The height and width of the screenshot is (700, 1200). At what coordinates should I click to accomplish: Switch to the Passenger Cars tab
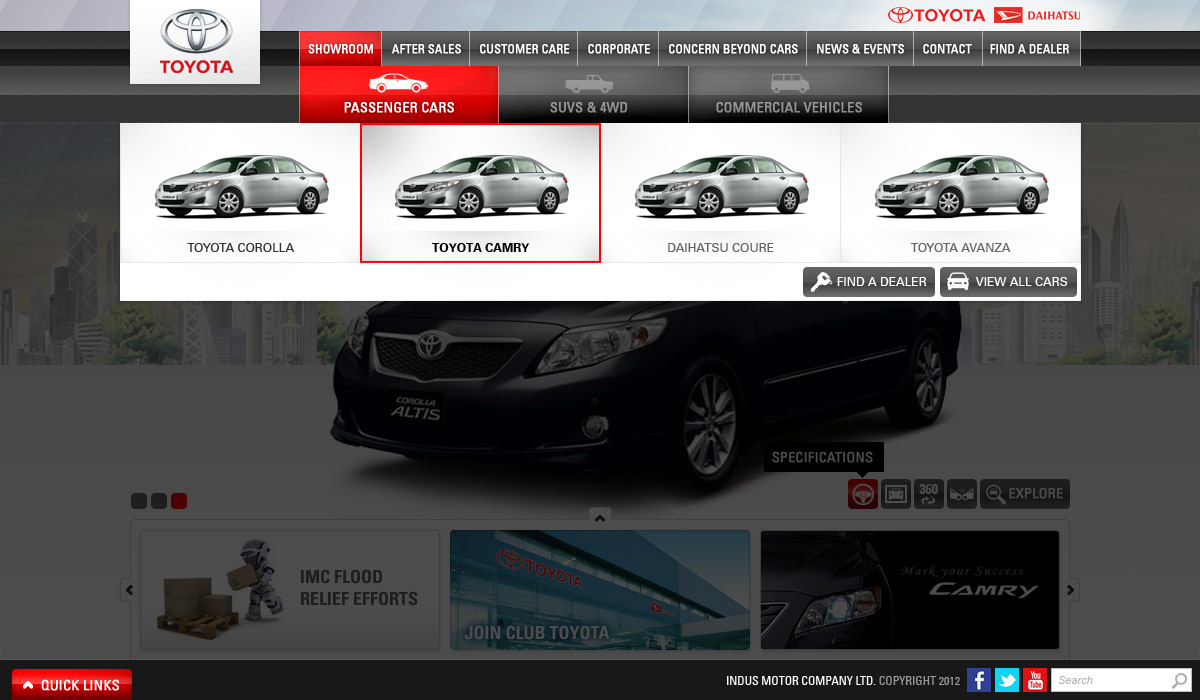(x=399, y=95)
